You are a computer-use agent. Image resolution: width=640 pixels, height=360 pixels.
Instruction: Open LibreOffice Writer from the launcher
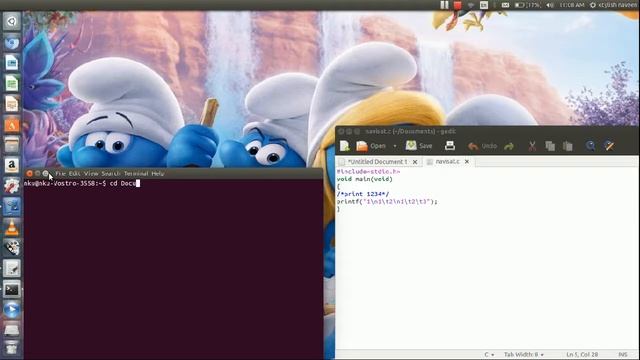tap(11, 62)
